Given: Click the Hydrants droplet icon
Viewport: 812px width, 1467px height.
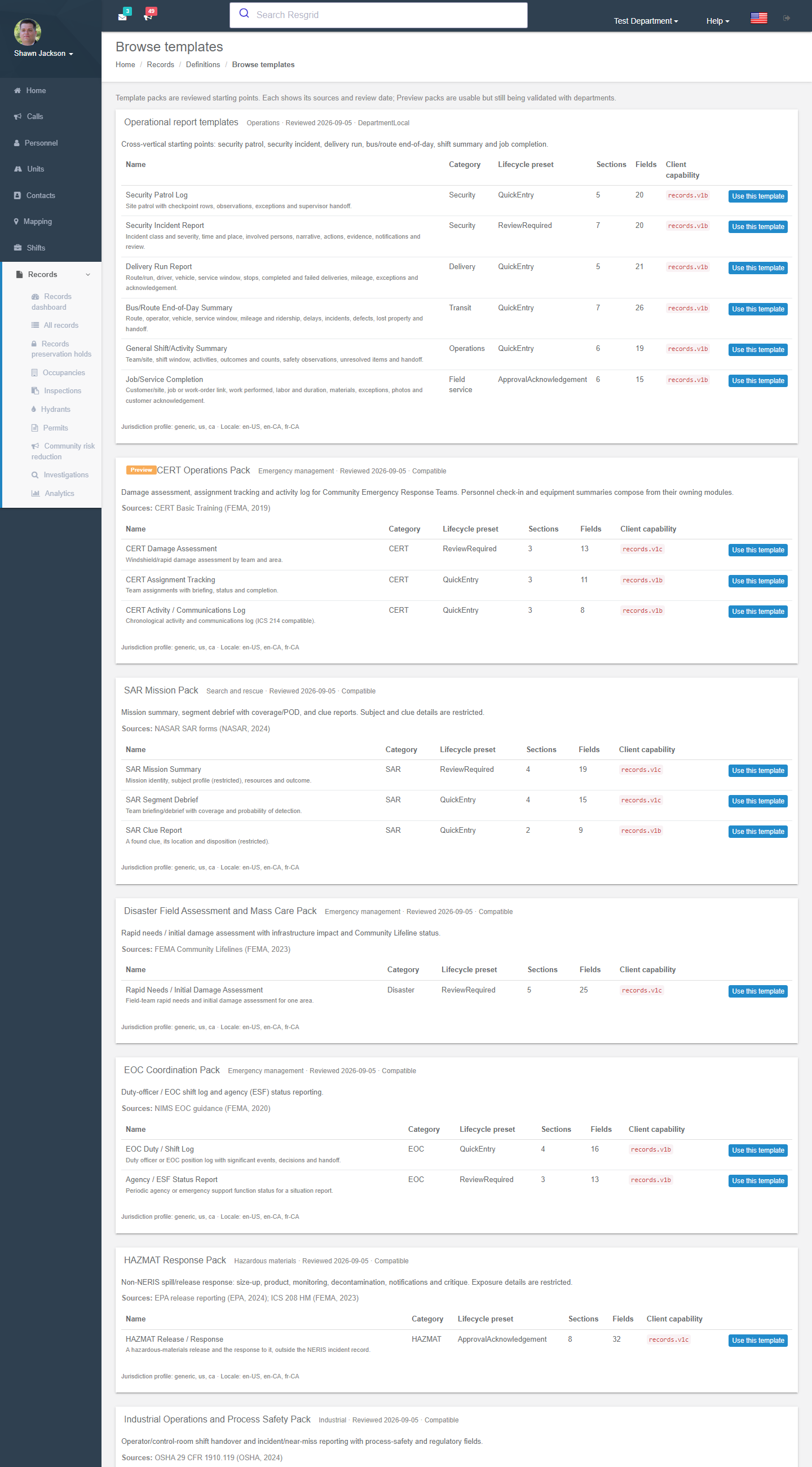Looking at the screenshot, I should [x=34, y=410].
